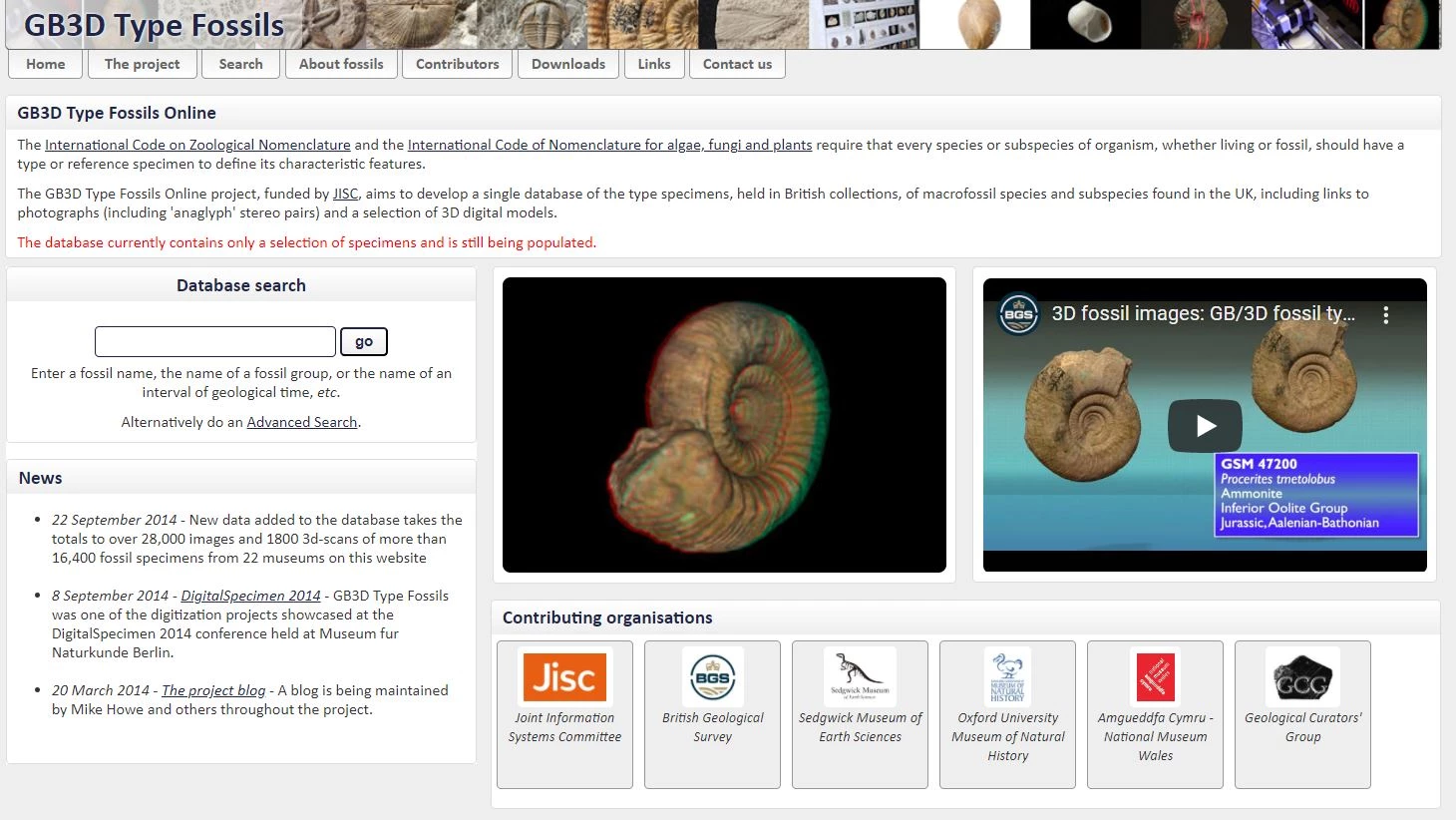Click the Geological Curators' Group GCG logo

(x=1302, y=677)
